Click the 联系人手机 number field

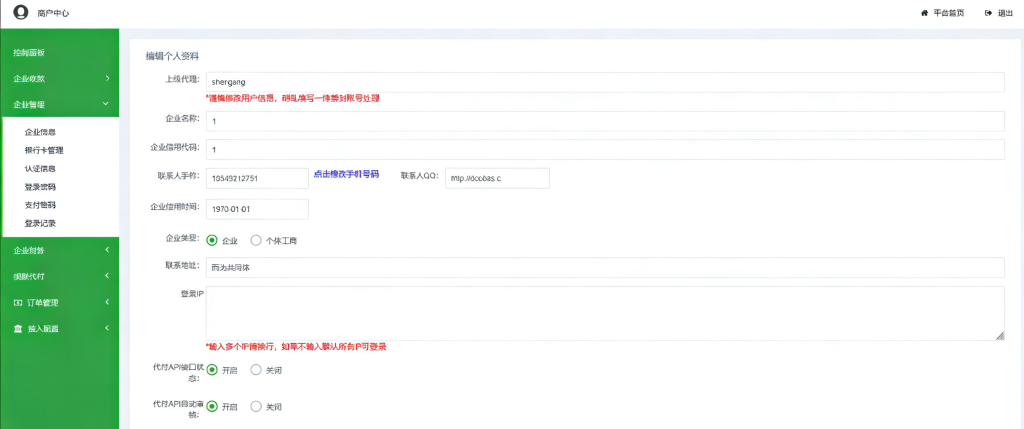(257, 178)
